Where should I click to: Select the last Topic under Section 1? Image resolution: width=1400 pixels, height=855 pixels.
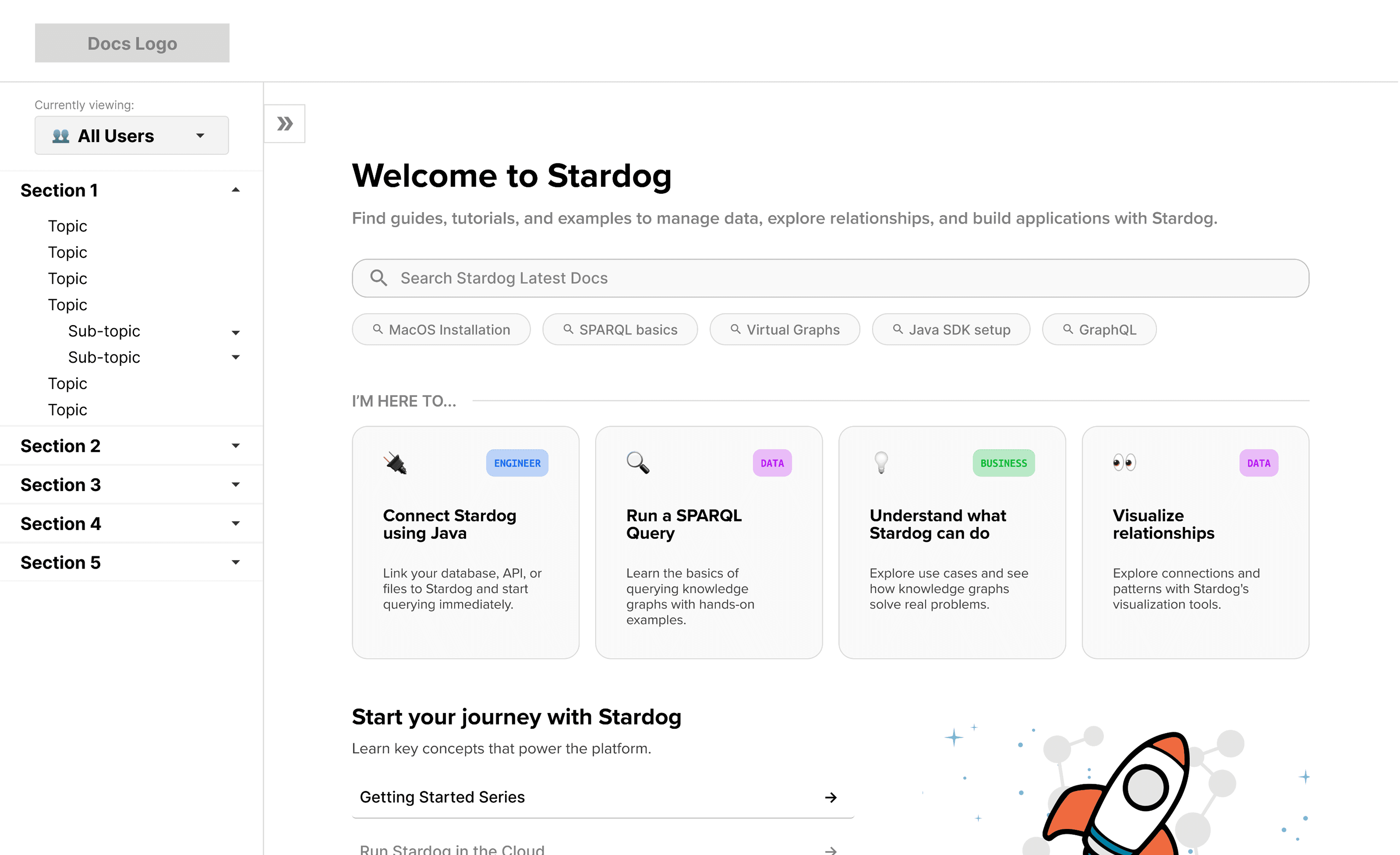coord(67,410)
